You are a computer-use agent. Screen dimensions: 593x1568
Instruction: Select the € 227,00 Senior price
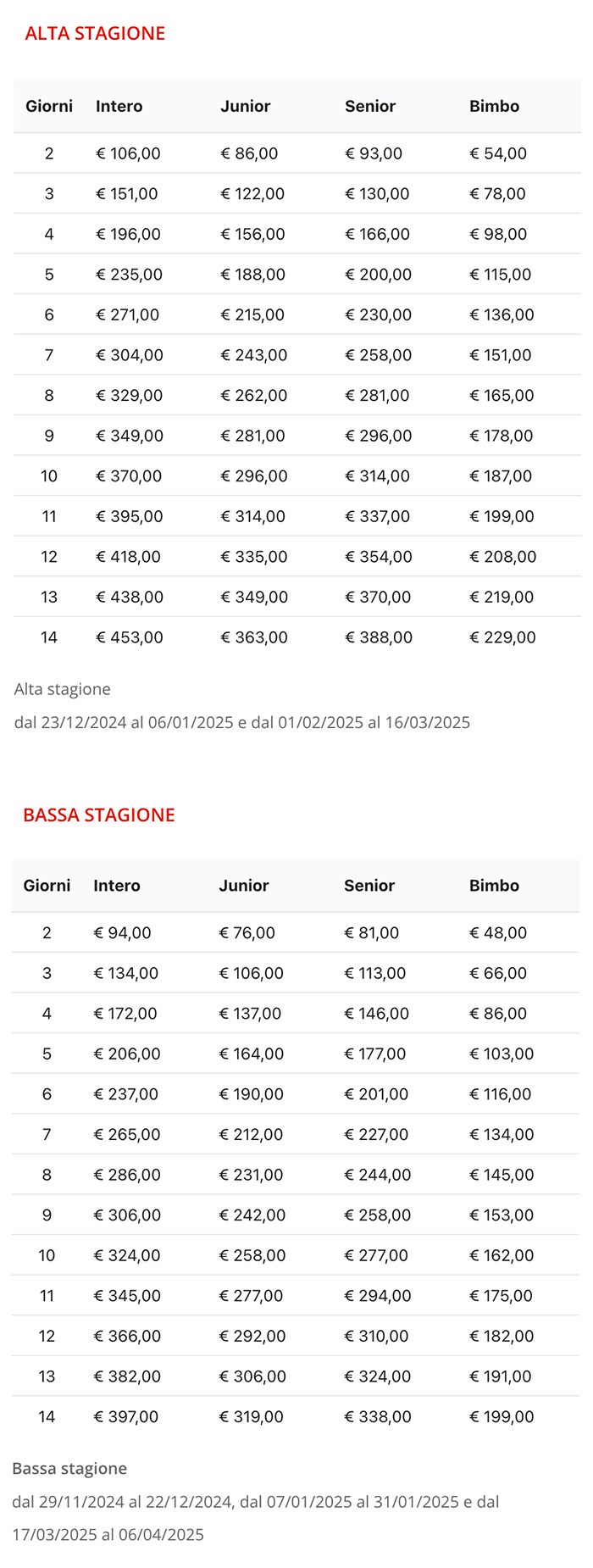pos(376,1134)
